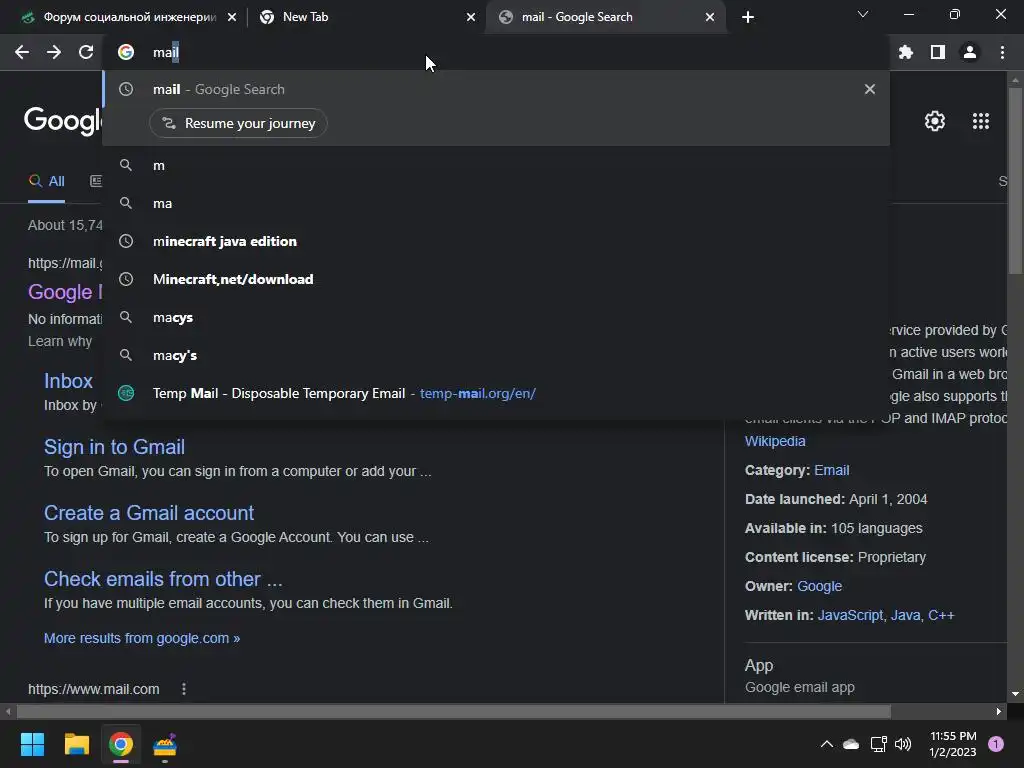
Task: Open the side panel icon
Action: (938, 52)
